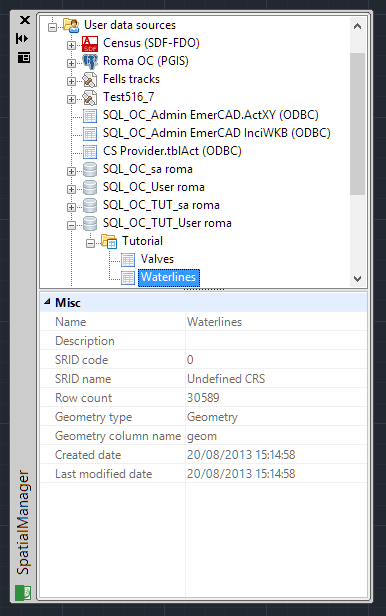Click database icon of SQL_OC_User roma
The height and width of the screenshot is (616, 386).
(90, 188)
